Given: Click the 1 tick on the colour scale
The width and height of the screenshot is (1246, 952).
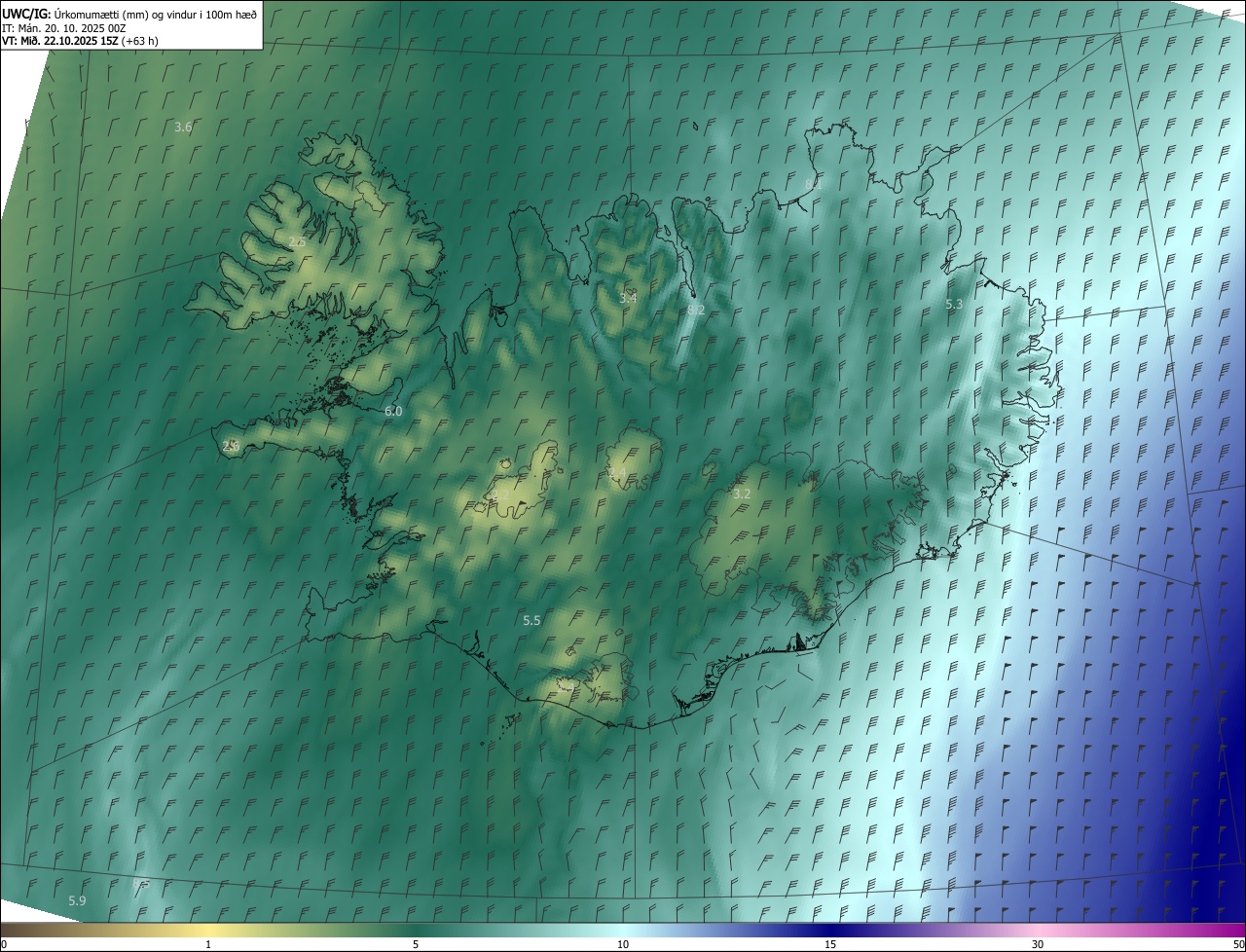Looking at the screenshot, I should [x=208, y=944].
